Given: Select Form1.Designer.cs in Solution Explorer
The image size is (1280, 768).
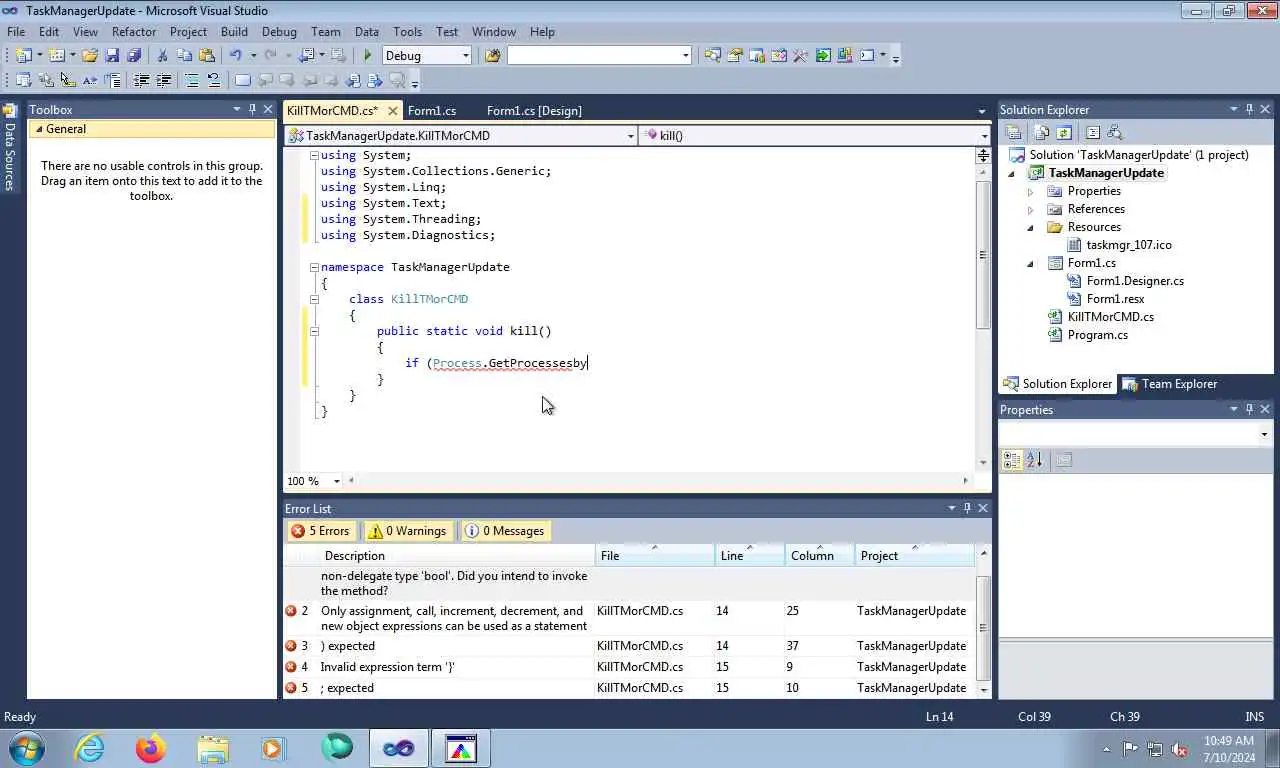Looking at the screenshot, I should point(1135,281).
